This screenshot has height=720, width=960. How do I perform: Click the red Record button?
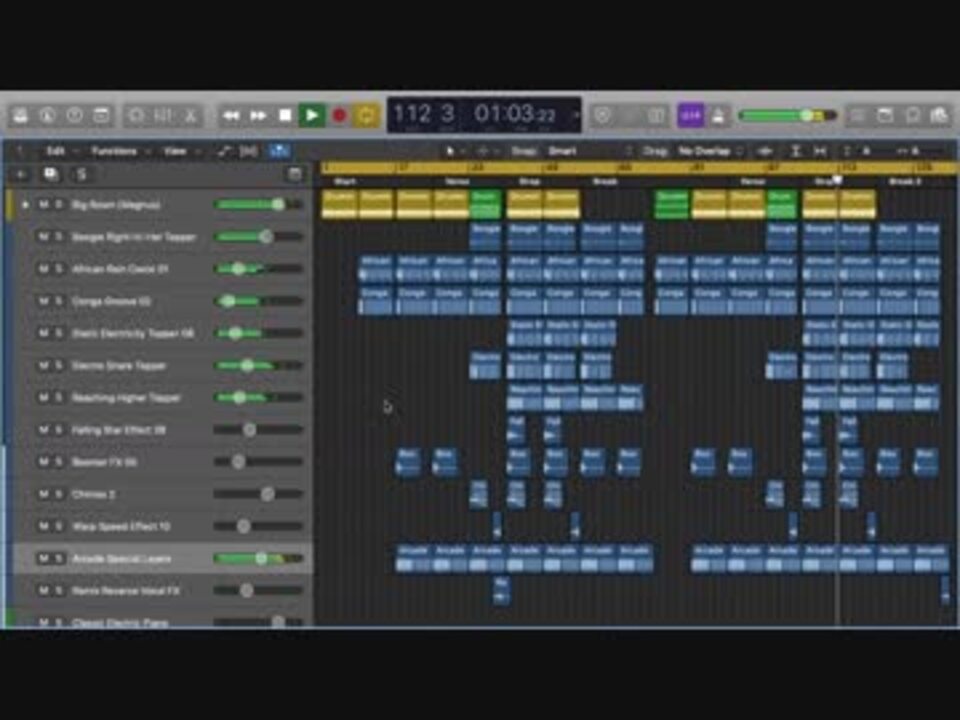[339, 115]
